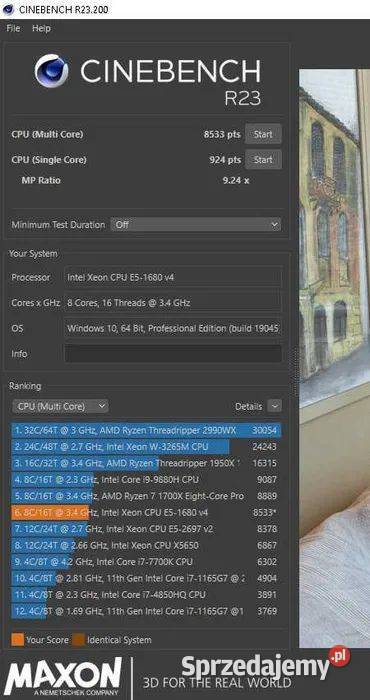This screenshot has height=700, width=370.
Task: Open the CPU (Multi Core) ranking dropdown
Action: point(60,406)
